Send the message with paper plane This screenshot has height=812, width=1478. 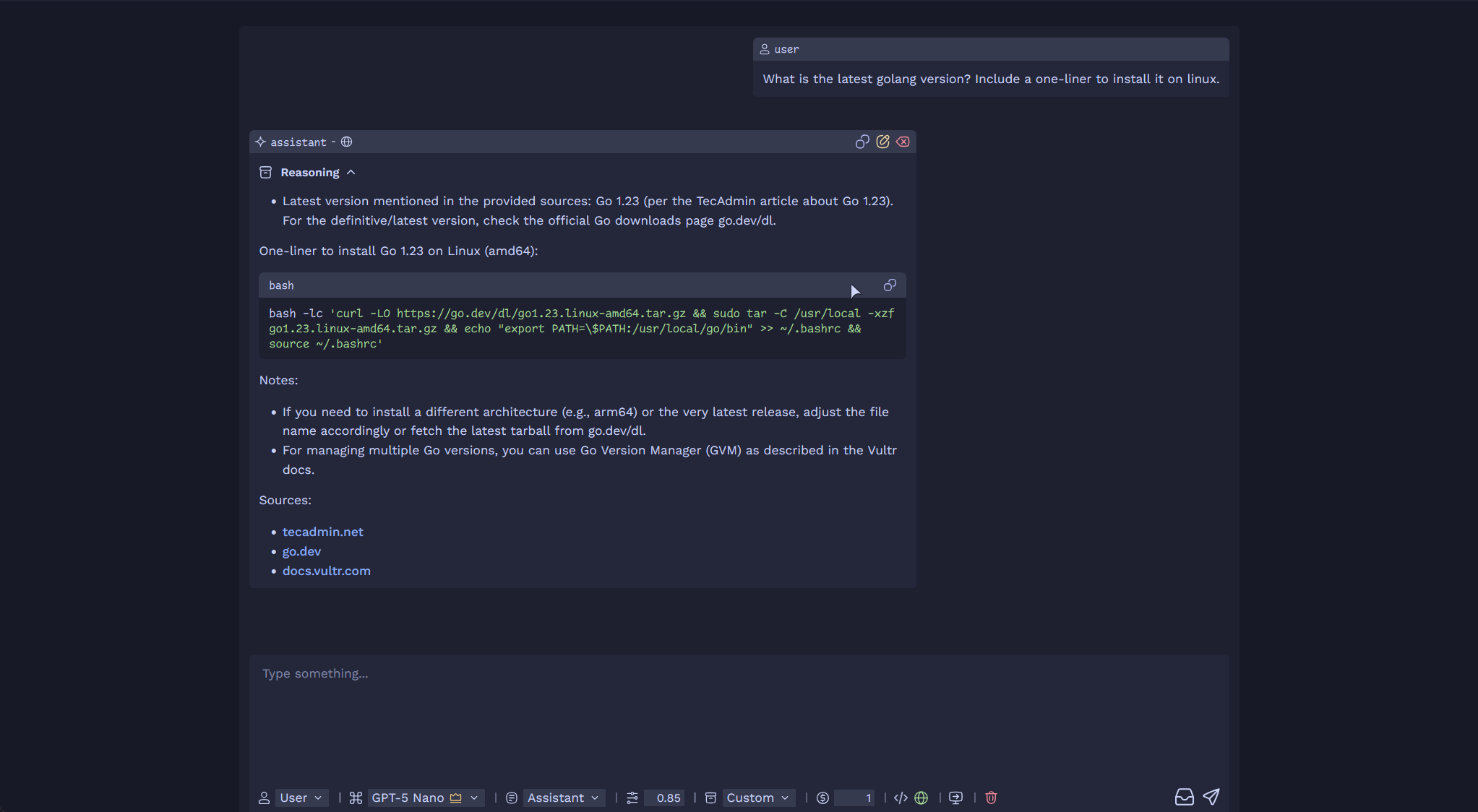click(1211, 796)
